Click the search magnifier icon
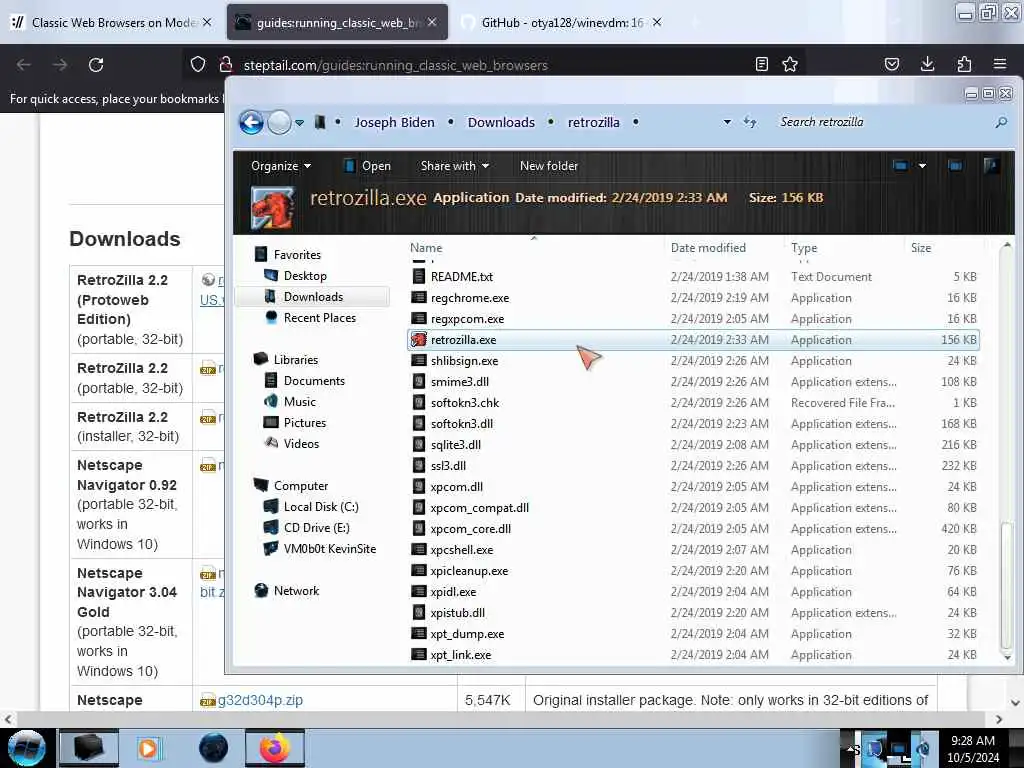 click(x=1001, y=122)
